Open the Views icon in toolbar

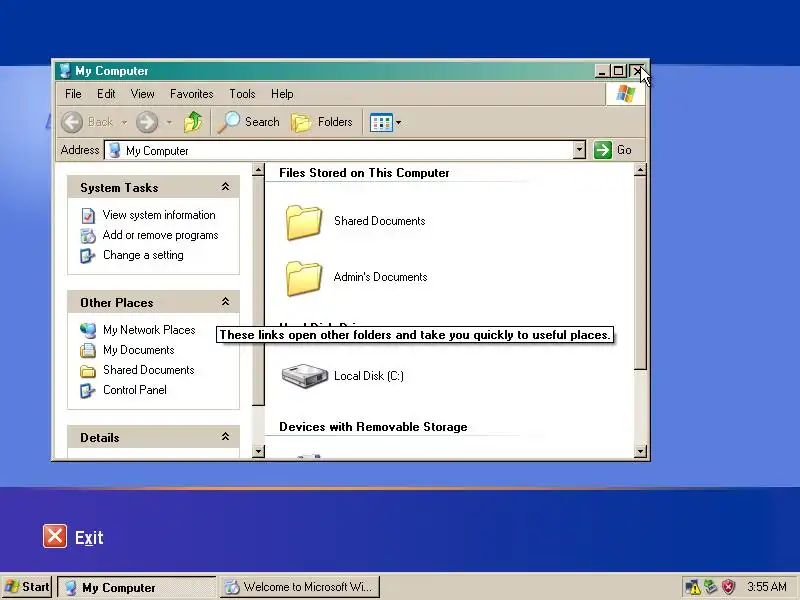(x=381, y=122)
